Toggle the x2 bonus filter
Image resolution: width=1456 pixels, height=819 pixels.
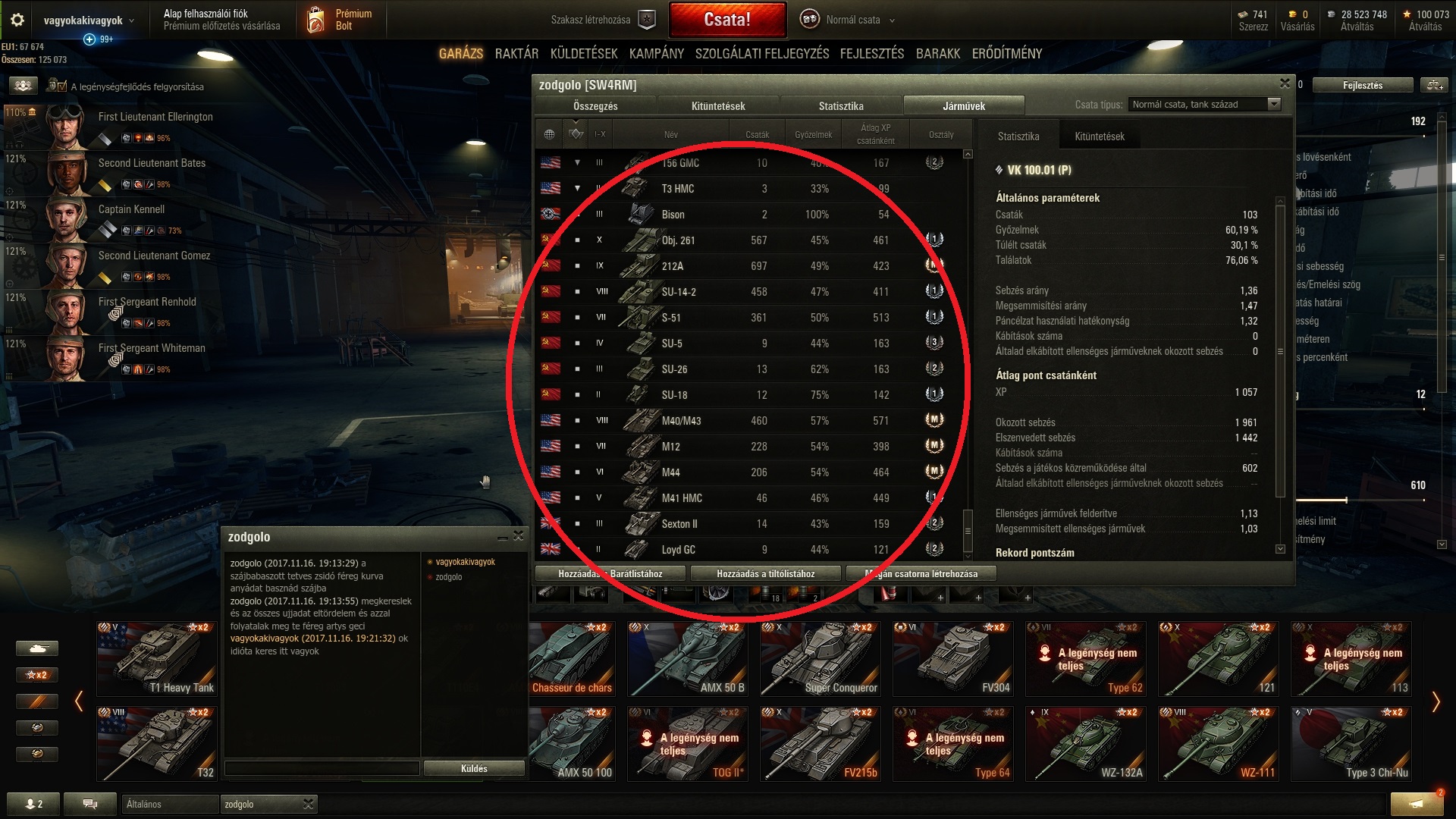(x=37, y=675)
